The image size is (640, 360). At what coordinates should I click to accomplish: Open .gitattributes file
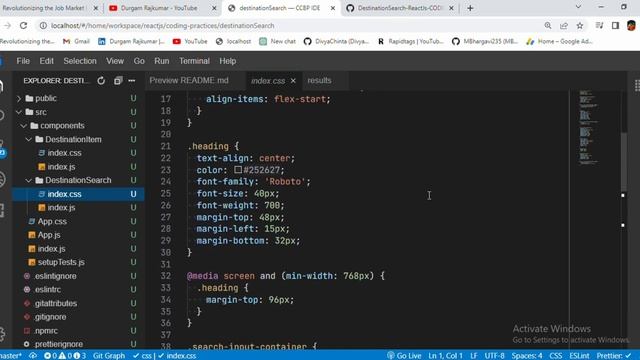(56, 304)
